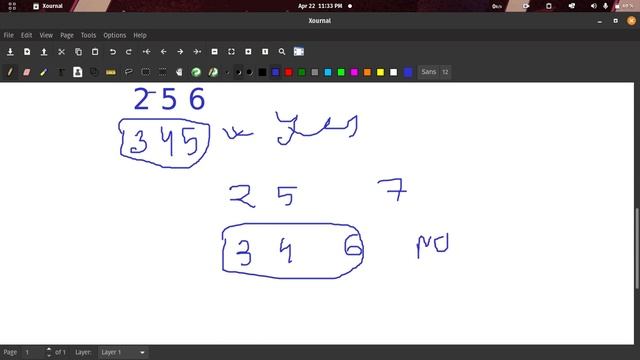This screenshot has height=360, width=640.
Task: Open a journal file
Action: tap(44, 52)
